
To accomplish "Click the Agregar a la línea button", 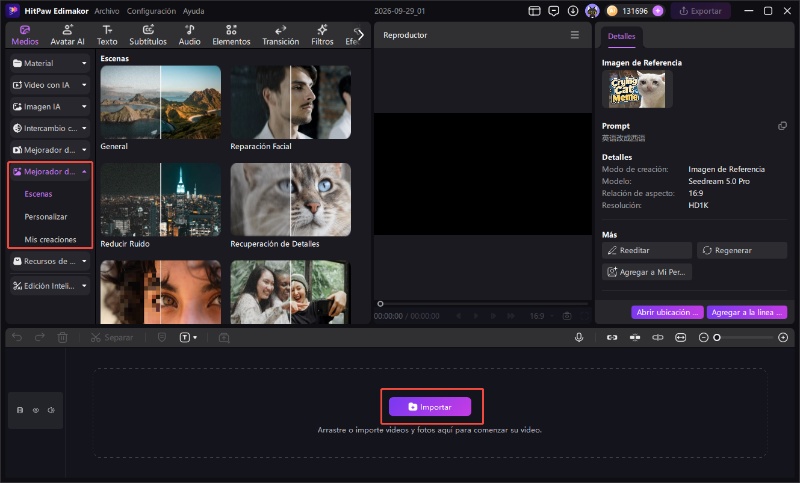I will [x=746, y=312].
